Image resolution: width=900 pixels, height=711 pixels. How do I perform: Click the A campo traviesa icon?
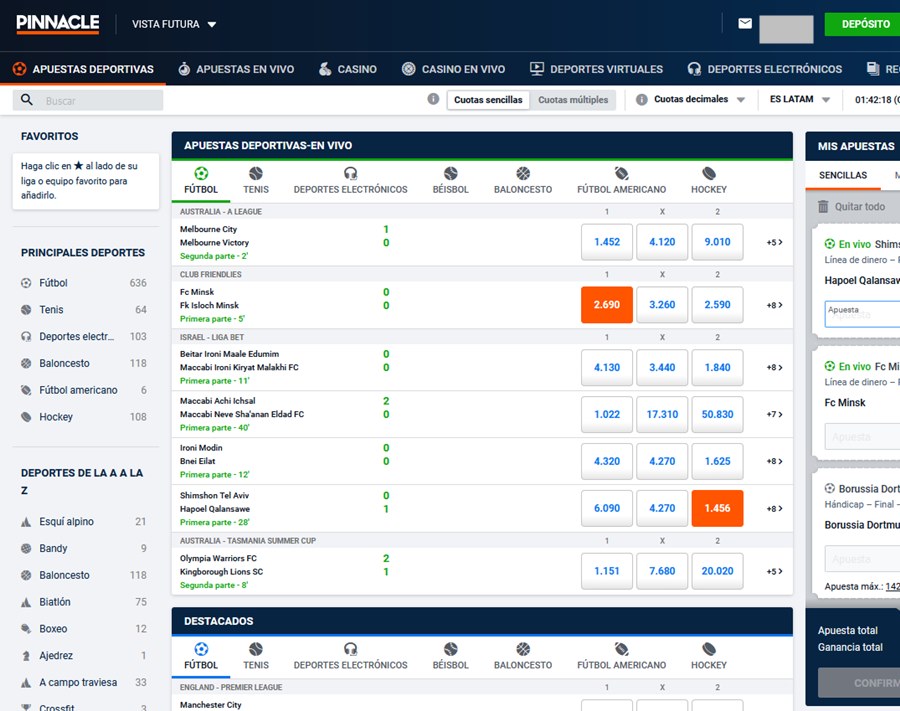tap(26, 682)
